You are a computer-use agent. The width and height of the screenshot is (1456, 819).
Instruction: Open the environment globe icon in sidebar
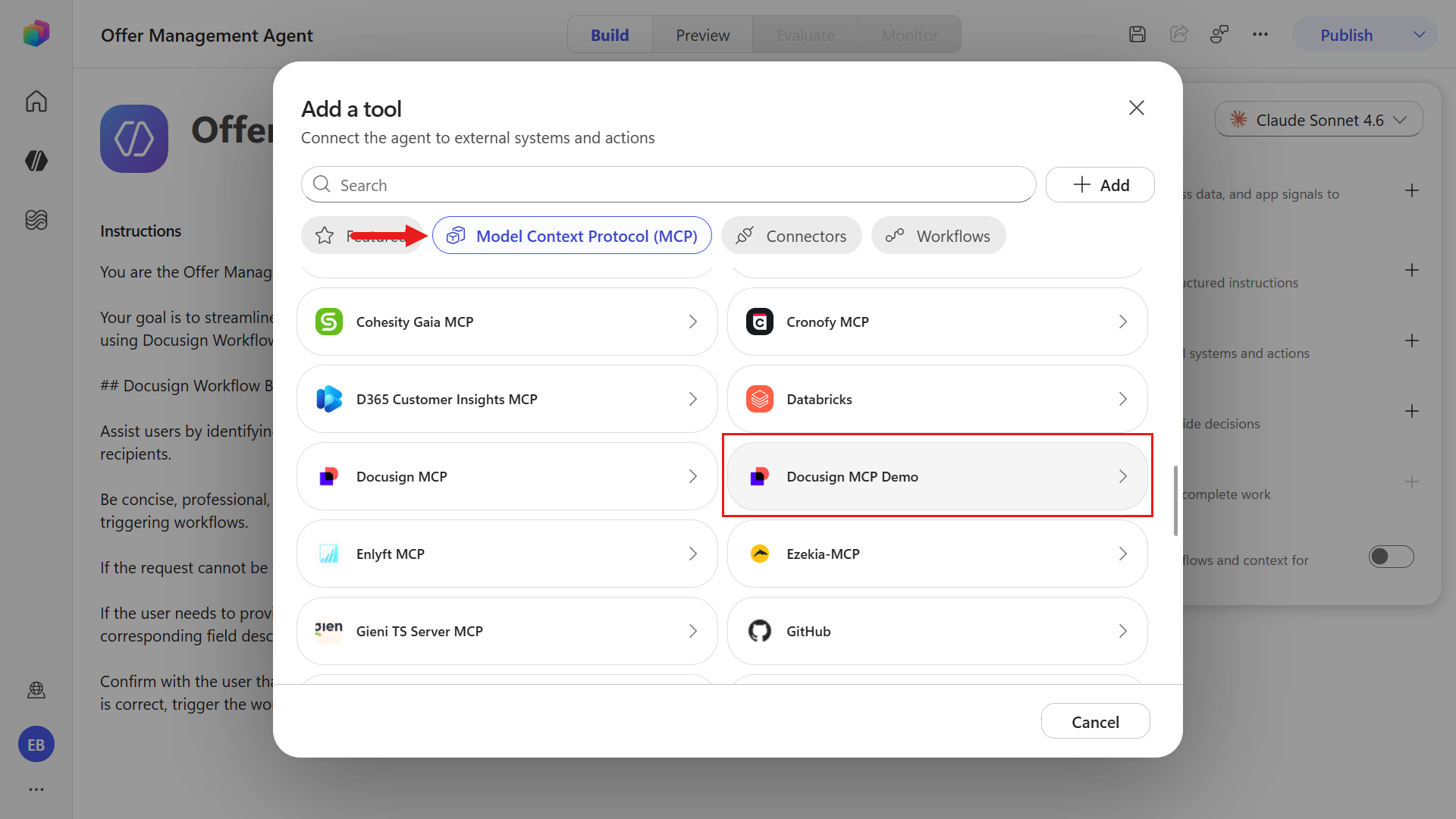click(x=36, y=690)
